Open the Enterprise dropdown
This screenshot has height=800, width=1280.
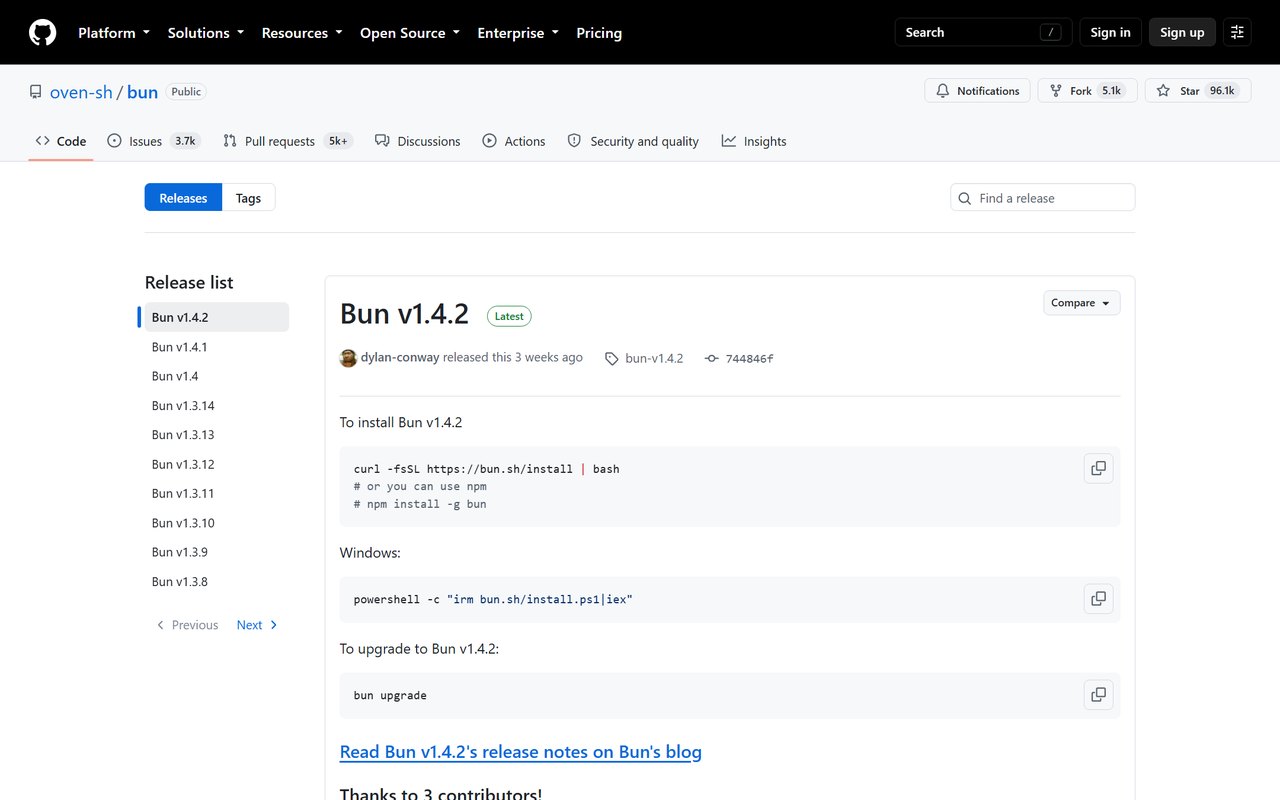pyautogui.click(x=518, y=33)
